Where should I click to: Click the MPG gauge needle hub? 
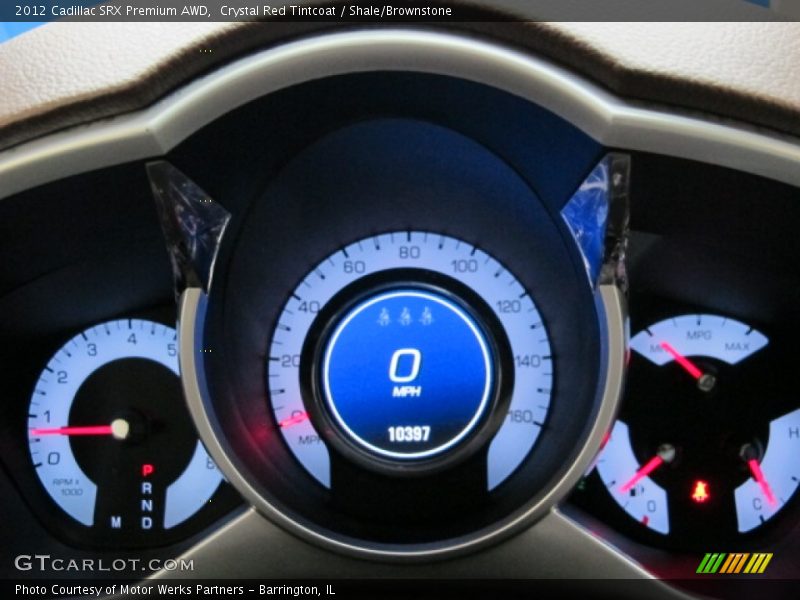(x=707, y=381)
